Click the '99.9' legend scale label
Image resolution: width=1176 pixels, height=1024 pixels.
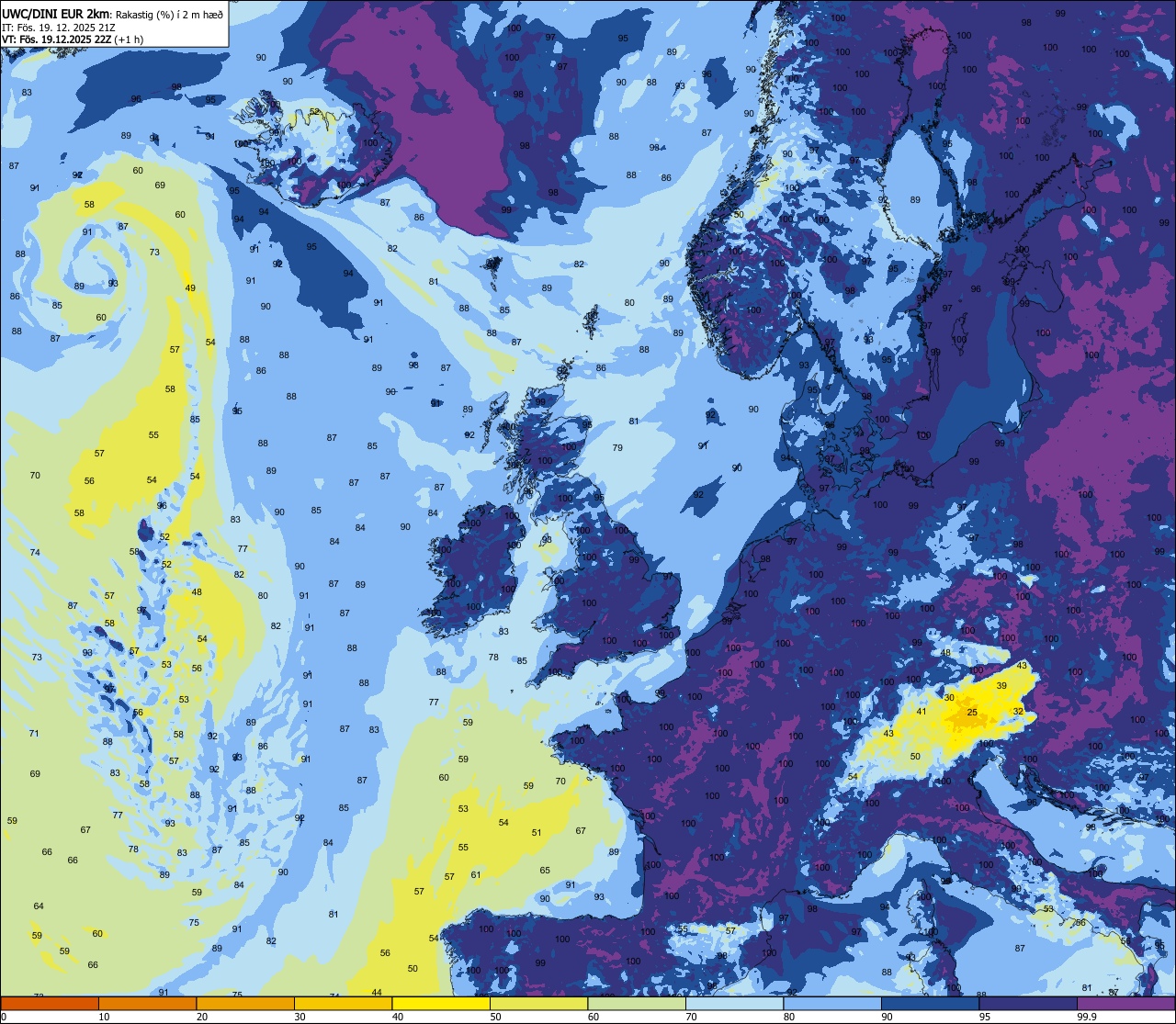pos(1087,1017)
